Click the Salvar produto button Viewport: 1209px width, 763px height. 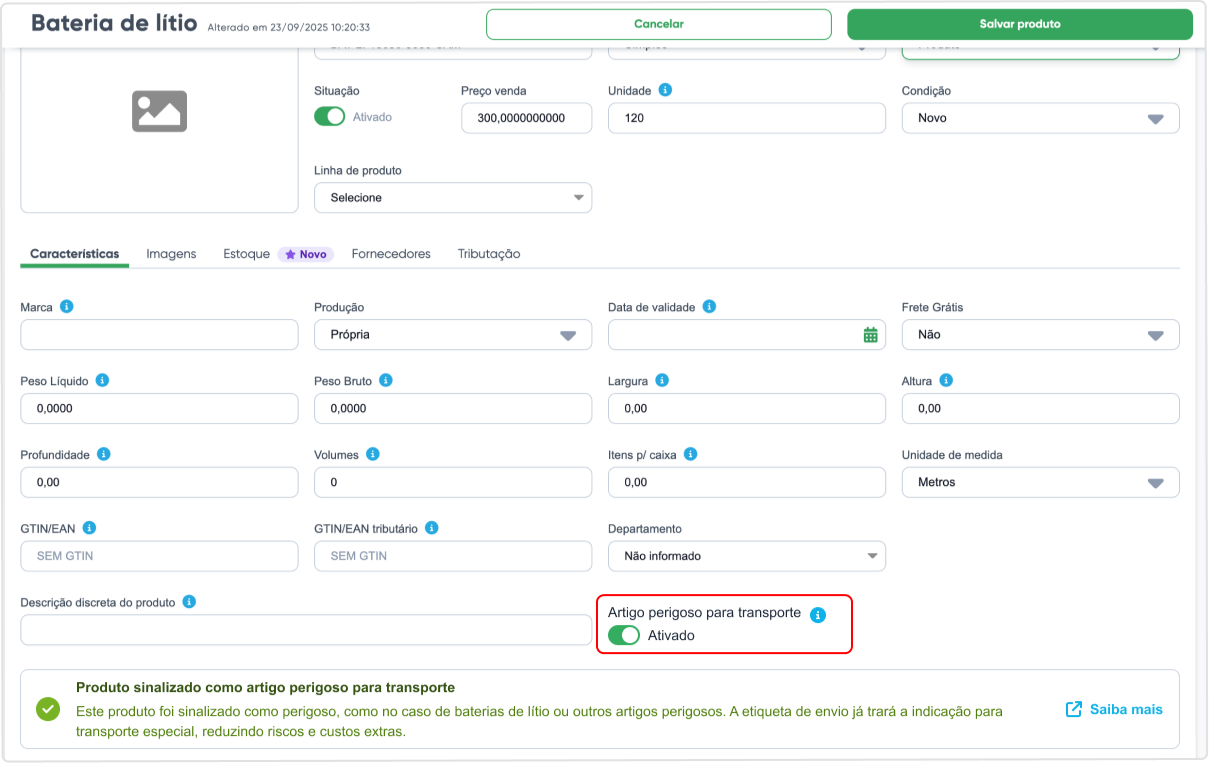click(1020, 24)
